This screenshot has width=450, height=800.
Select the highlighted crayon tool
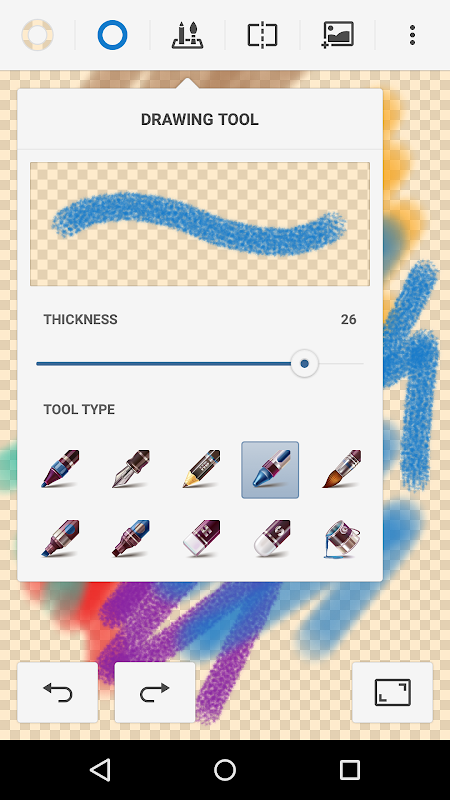click(x=270, y=470)
